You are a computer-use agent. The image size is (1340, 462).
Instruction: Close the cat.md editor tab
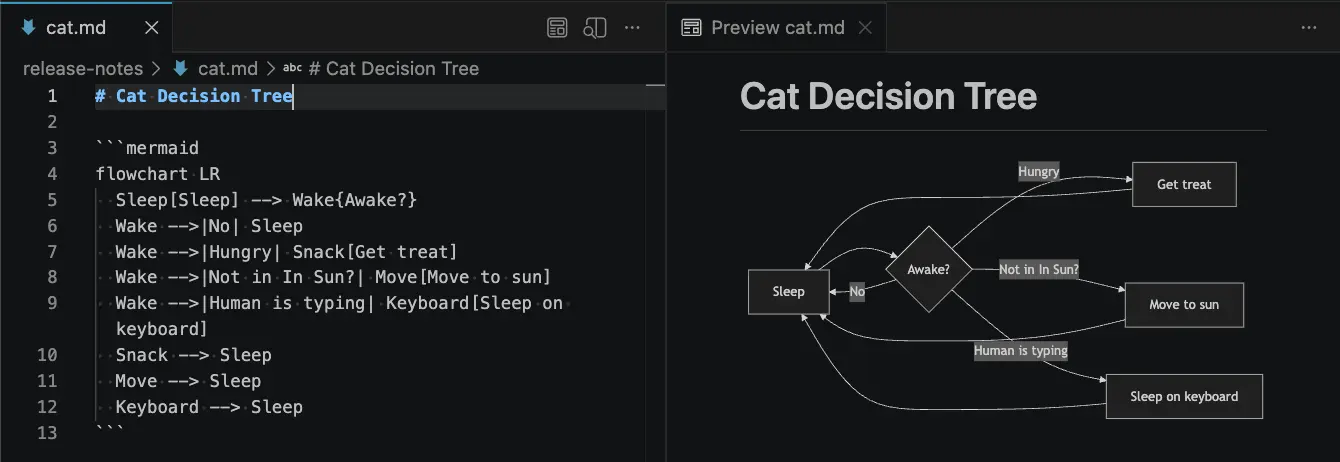click(151, 28)
